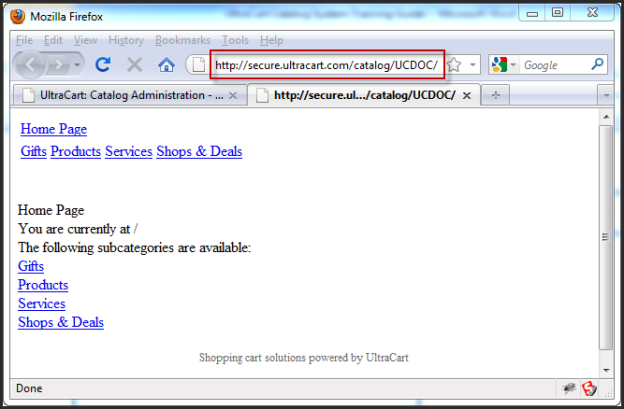Click 'Shopping cart solutions powered by UltraCart' text
Image resolution: width=624 pixels, height=409 pixels.
tap(304, 358)
